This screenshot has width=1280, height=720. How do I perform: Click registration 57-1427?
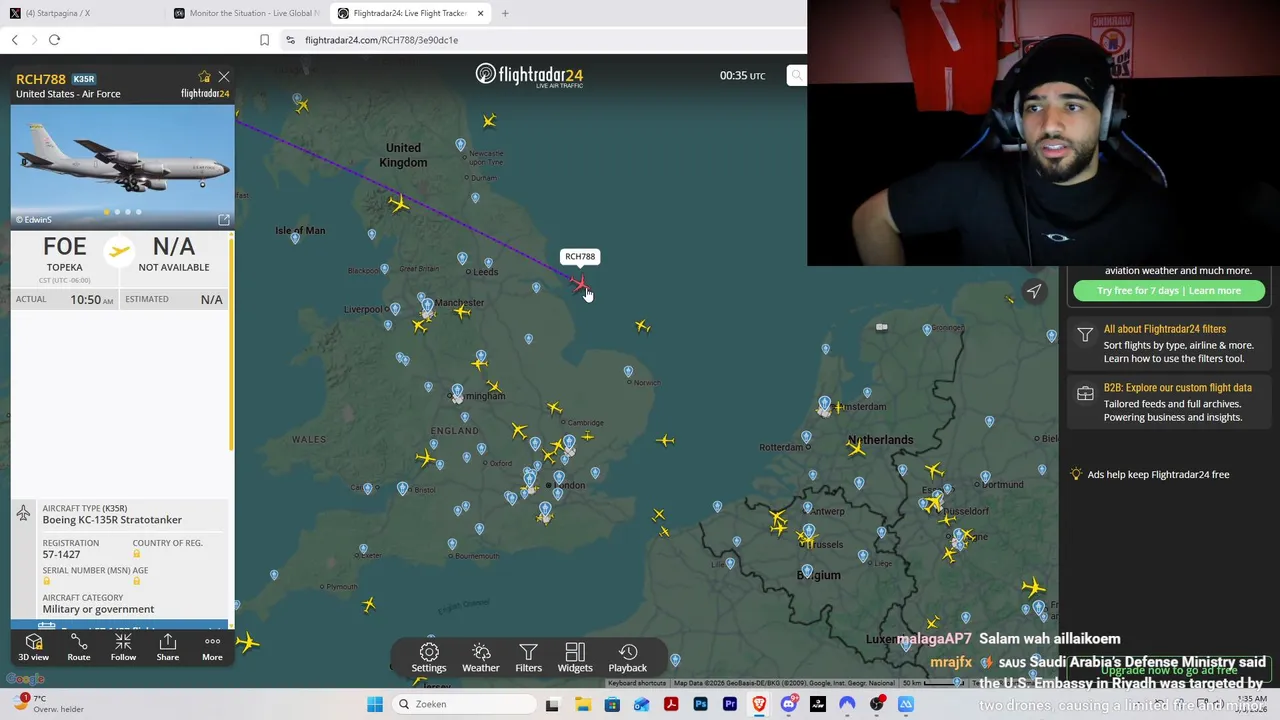point(61,554)
